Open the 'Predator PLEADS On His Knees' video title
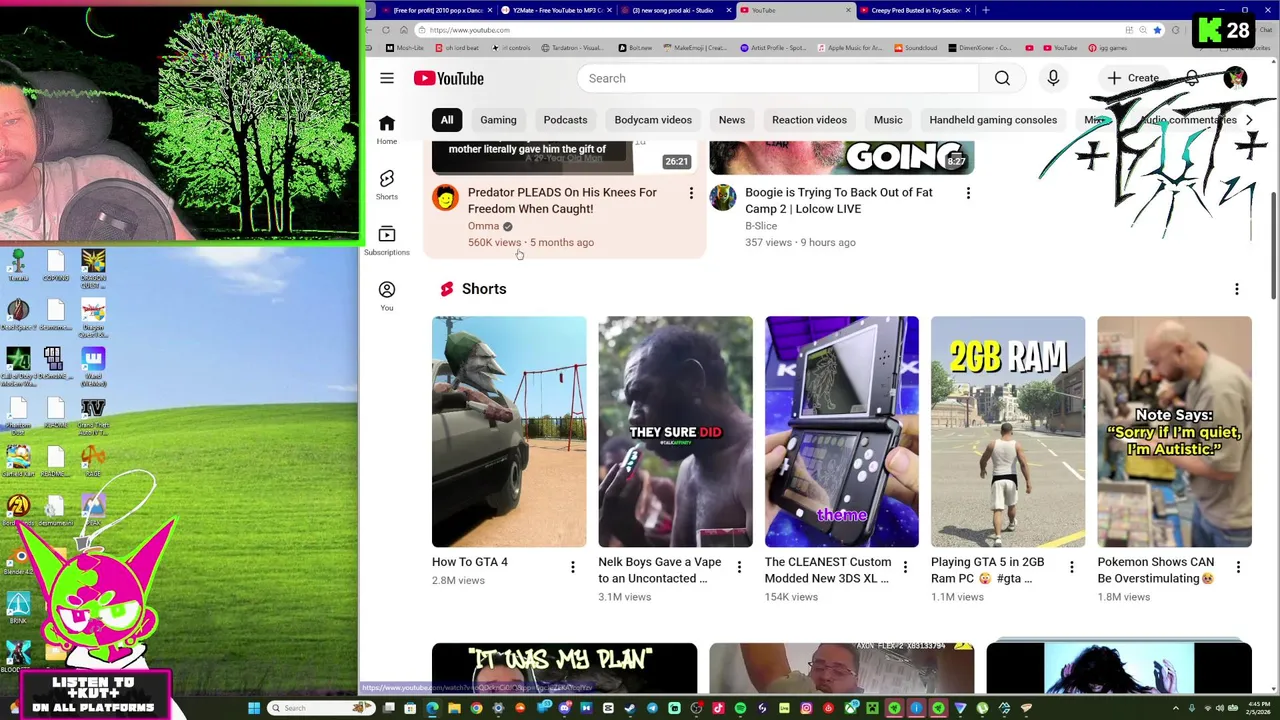The height and width of the screenshot is (720, 1280). [x=562, y=200]
